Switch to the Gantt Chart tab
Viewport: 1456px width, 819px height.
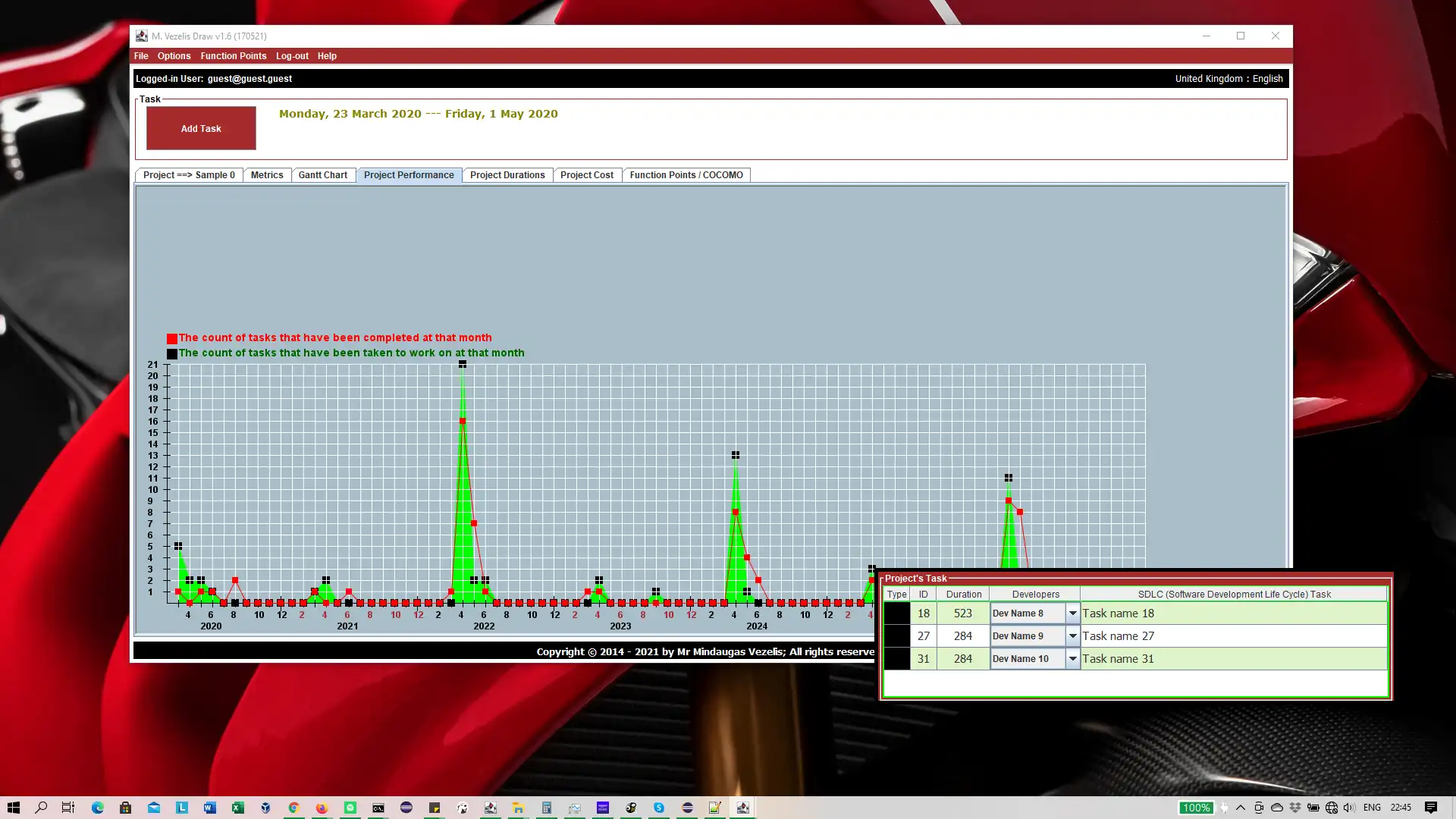(x=322, y=175)
